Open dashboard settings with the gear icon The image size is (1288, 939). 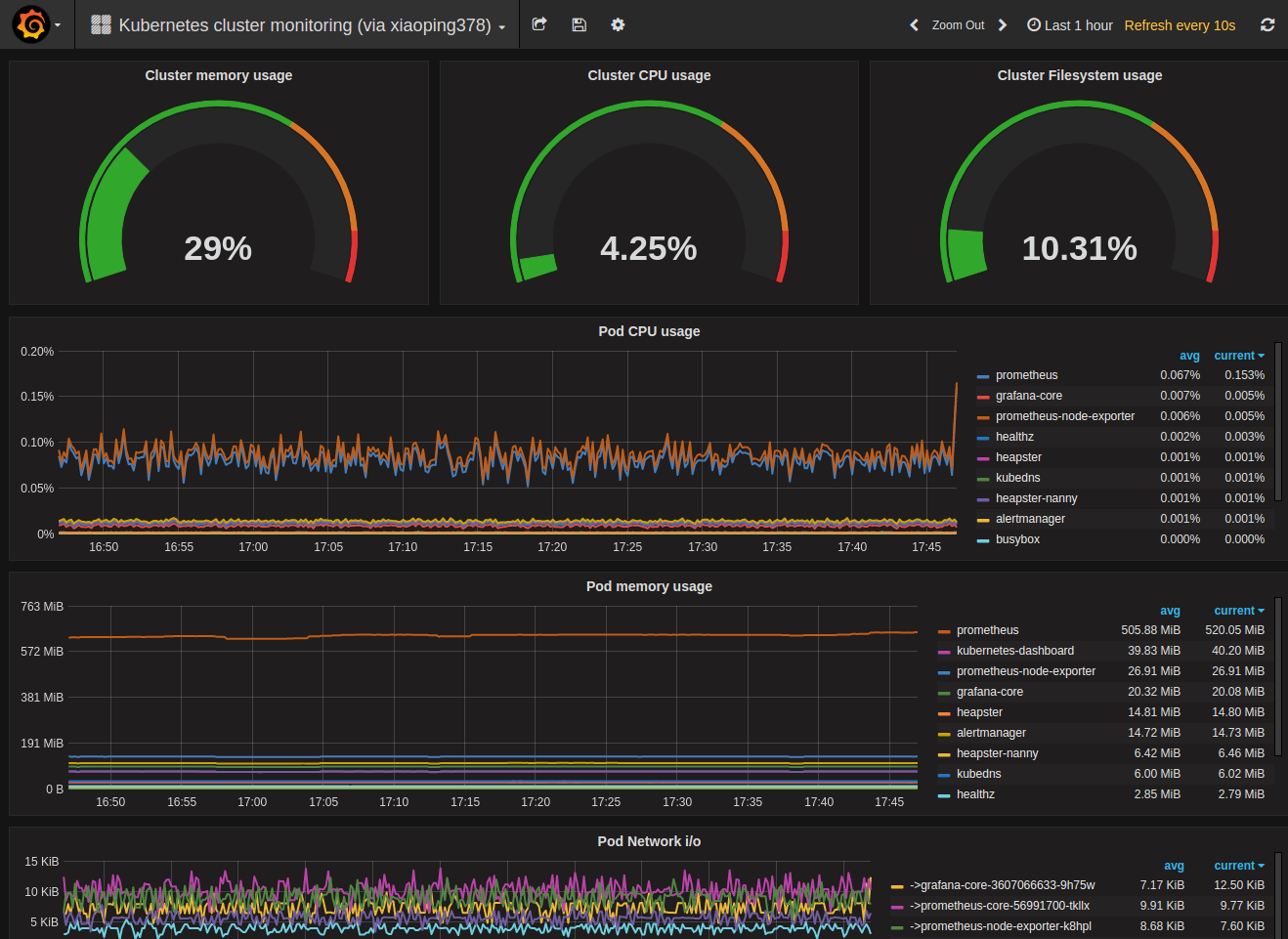tap(618, 24)
